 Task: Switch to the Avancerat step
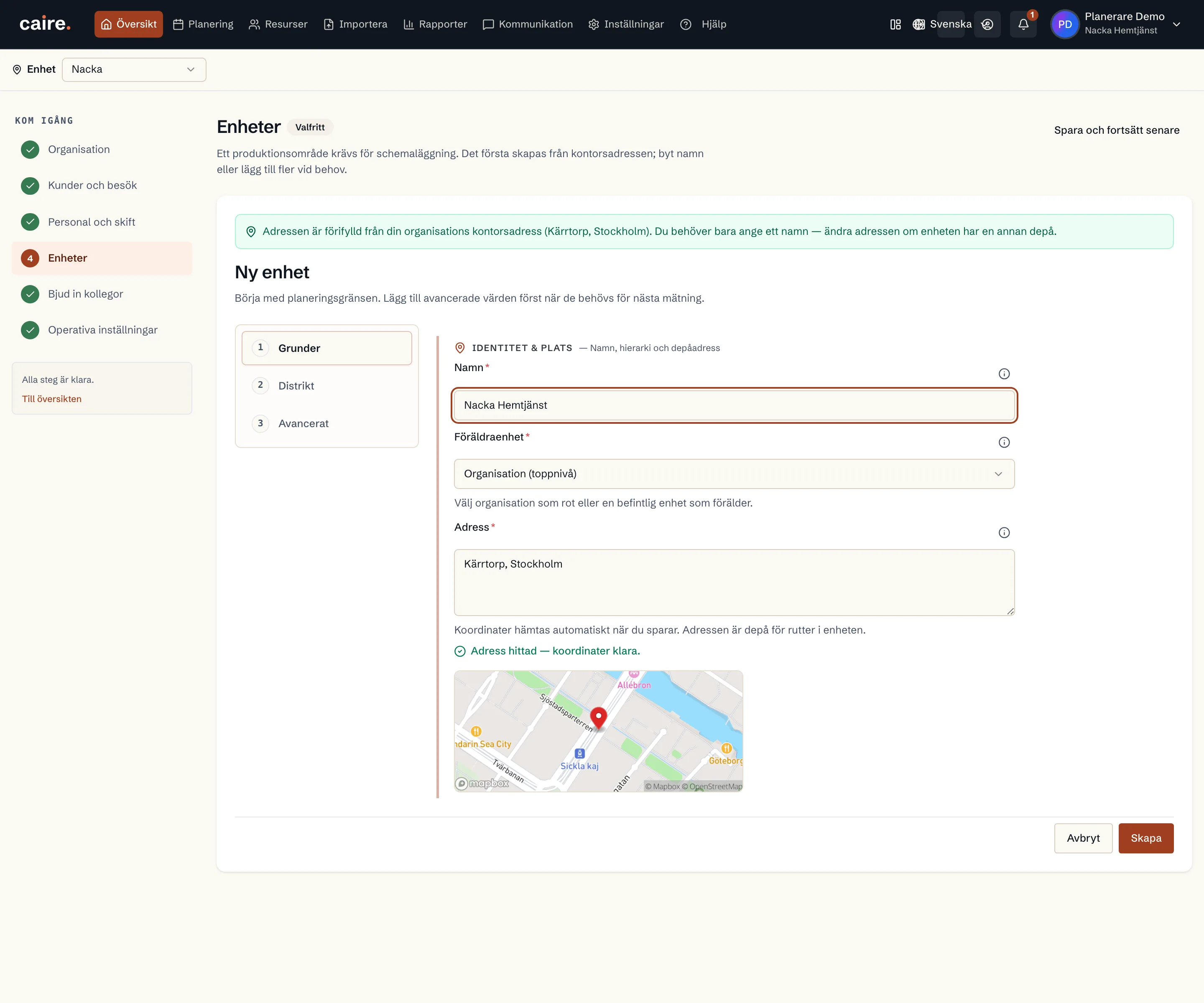(326, 423)
